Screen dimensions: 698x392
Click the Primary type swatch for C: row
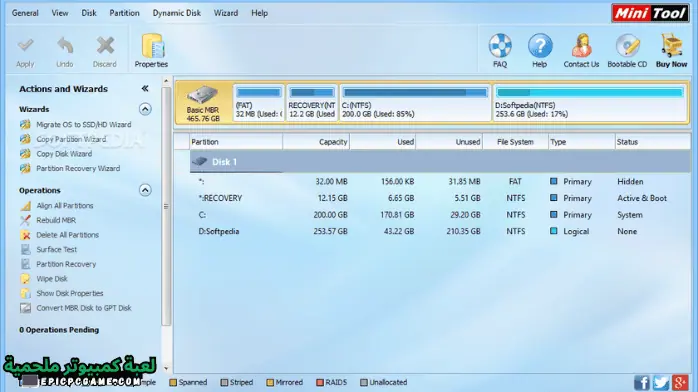pos(554,214)
